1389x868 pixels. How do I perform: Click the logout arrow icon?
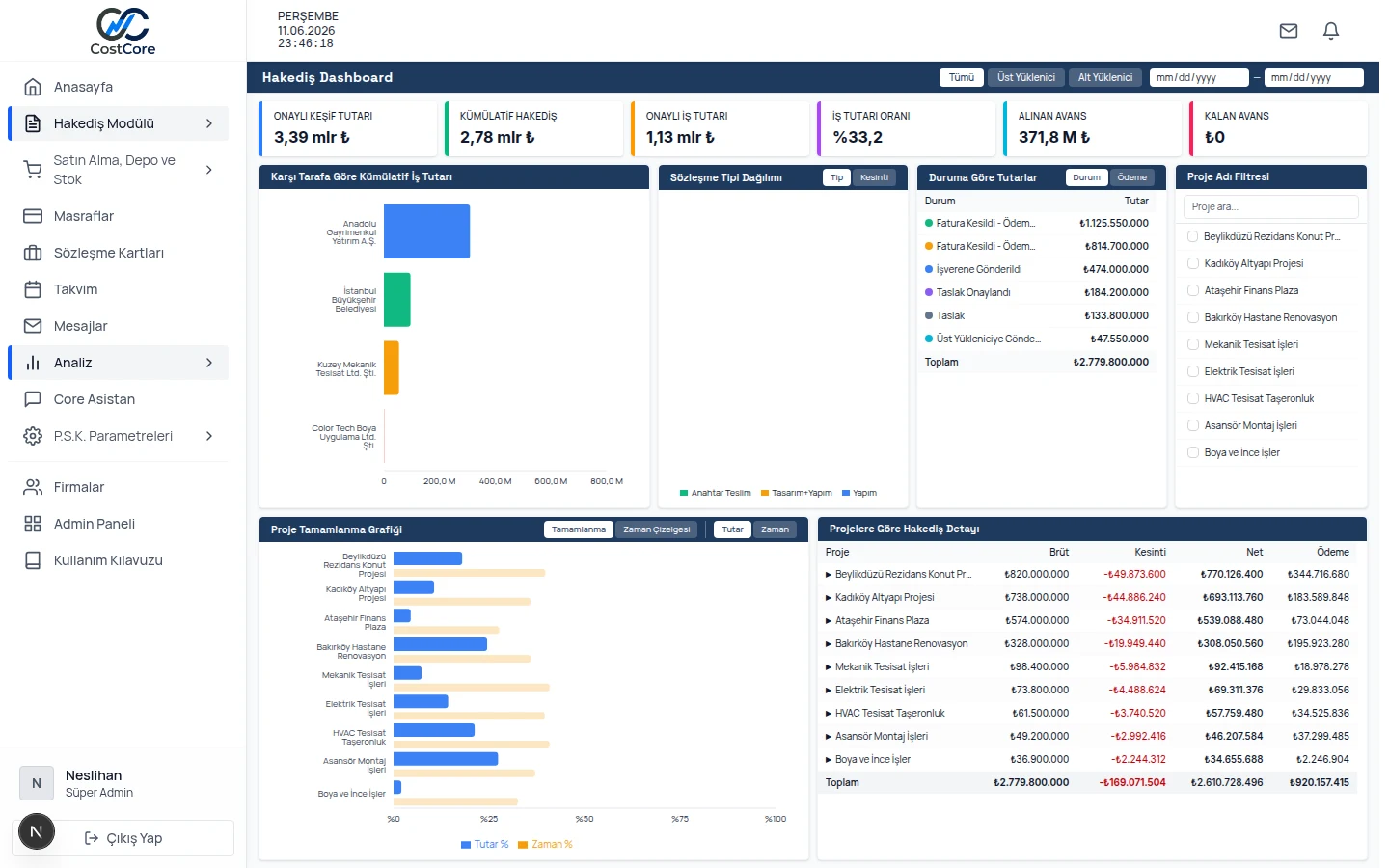click(92, 838)
